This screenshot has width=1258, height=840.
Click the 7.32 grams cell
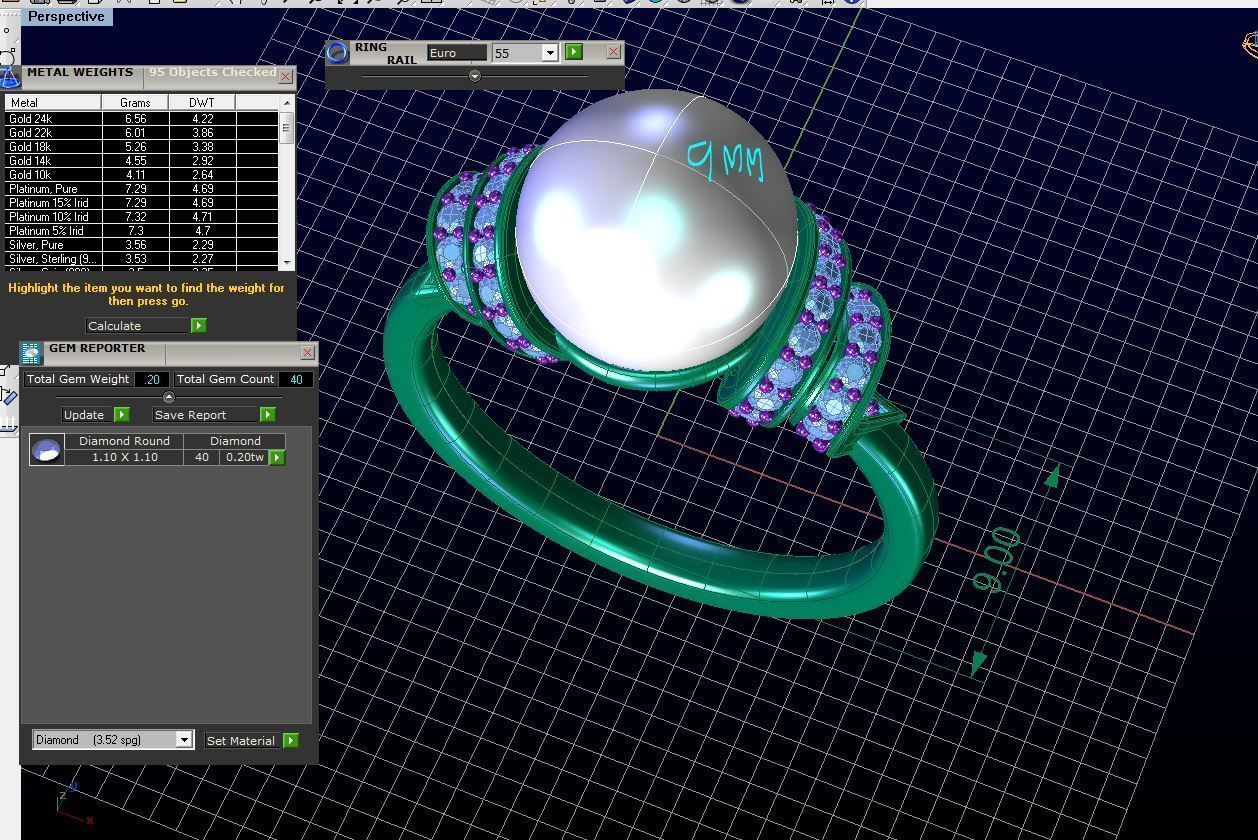click(x=135, y=216)
